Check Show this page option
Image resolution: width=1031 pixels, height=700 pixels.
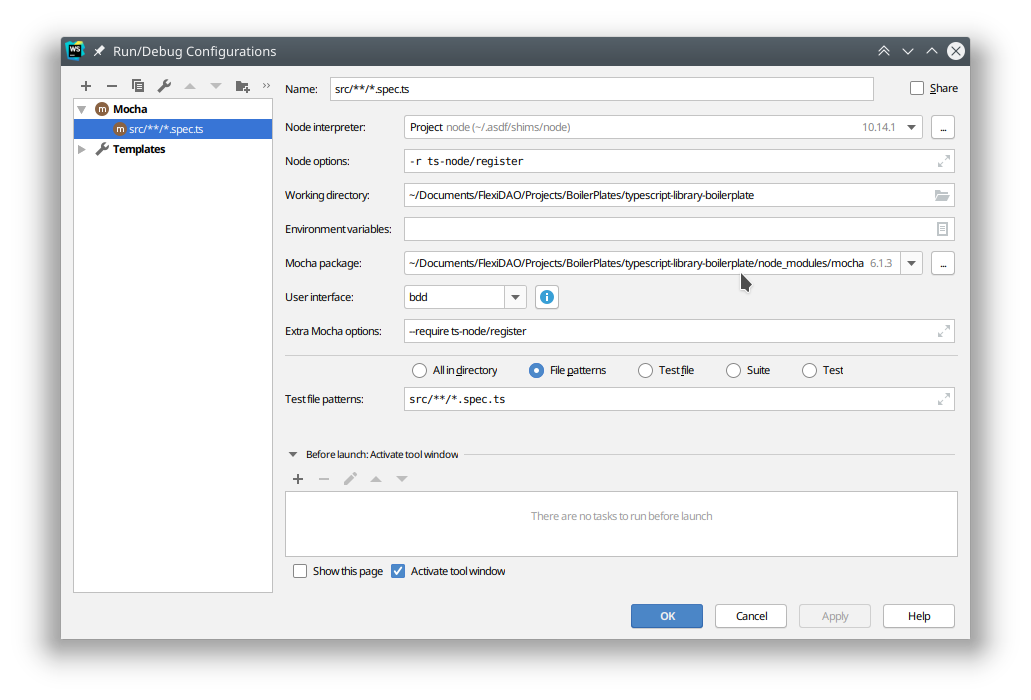(300, 571)
